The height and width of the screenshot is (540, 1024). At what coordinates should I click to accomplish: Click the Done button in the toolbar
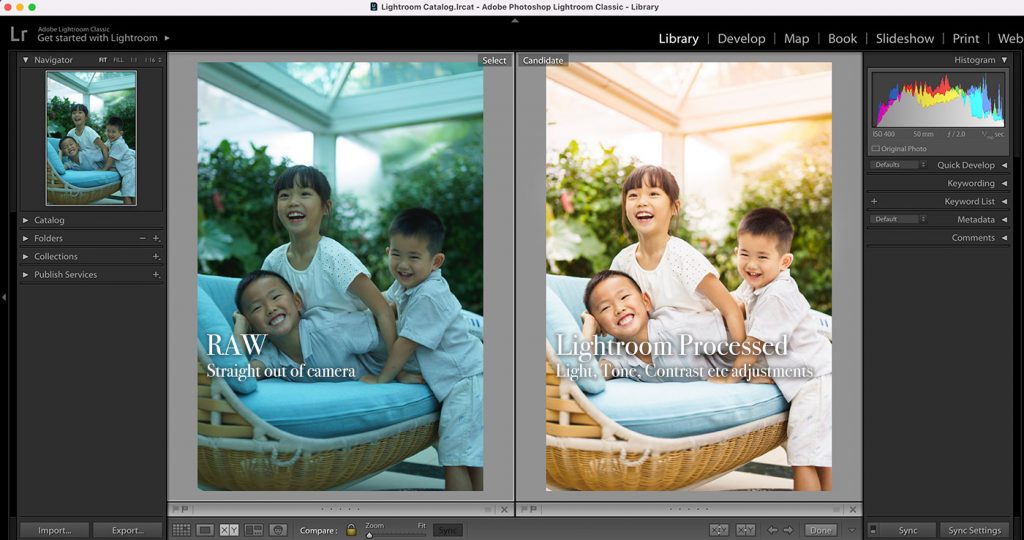(821, 530)
